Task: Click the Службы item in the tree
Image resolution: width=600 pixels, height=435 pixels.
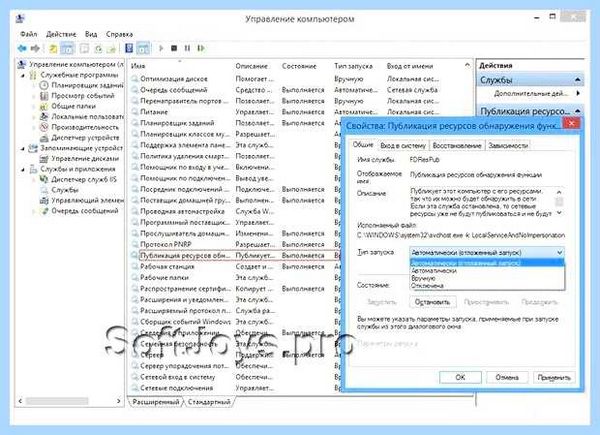Action: [65, 190]
